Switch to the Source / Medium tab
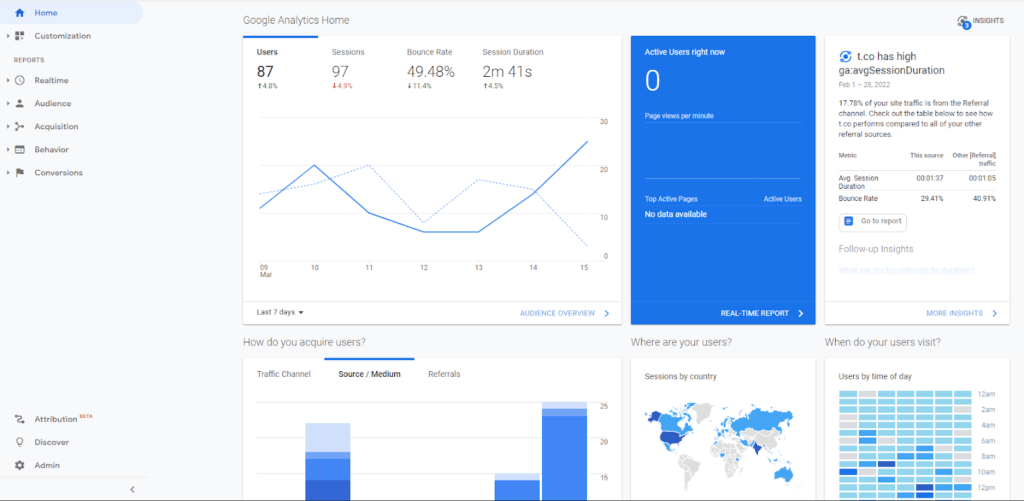Screen dimensions: 1024x501 point(369,374)
